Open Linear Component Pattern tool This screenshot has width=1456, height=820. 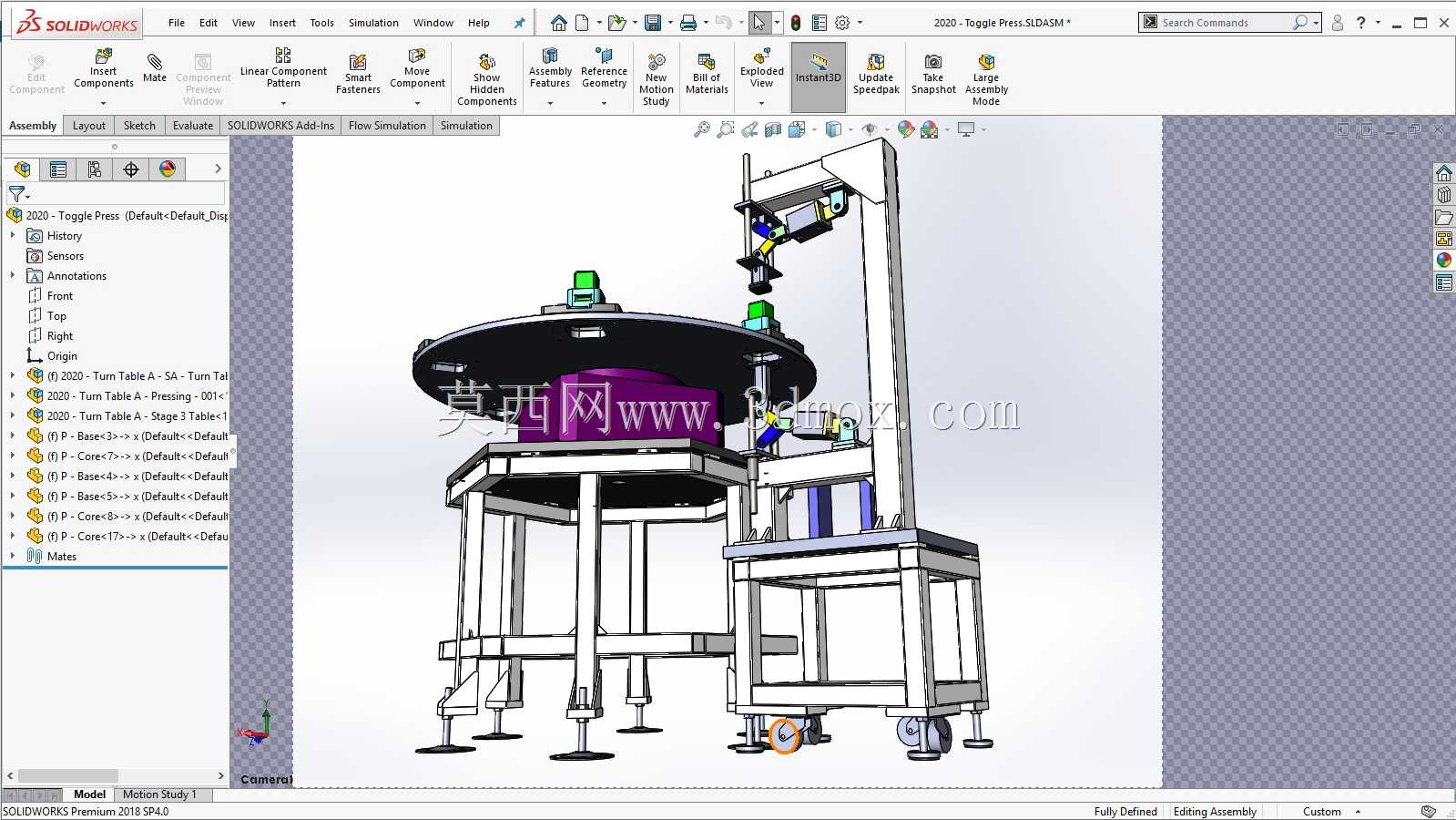pyautogui.click(x=283, y=68)
